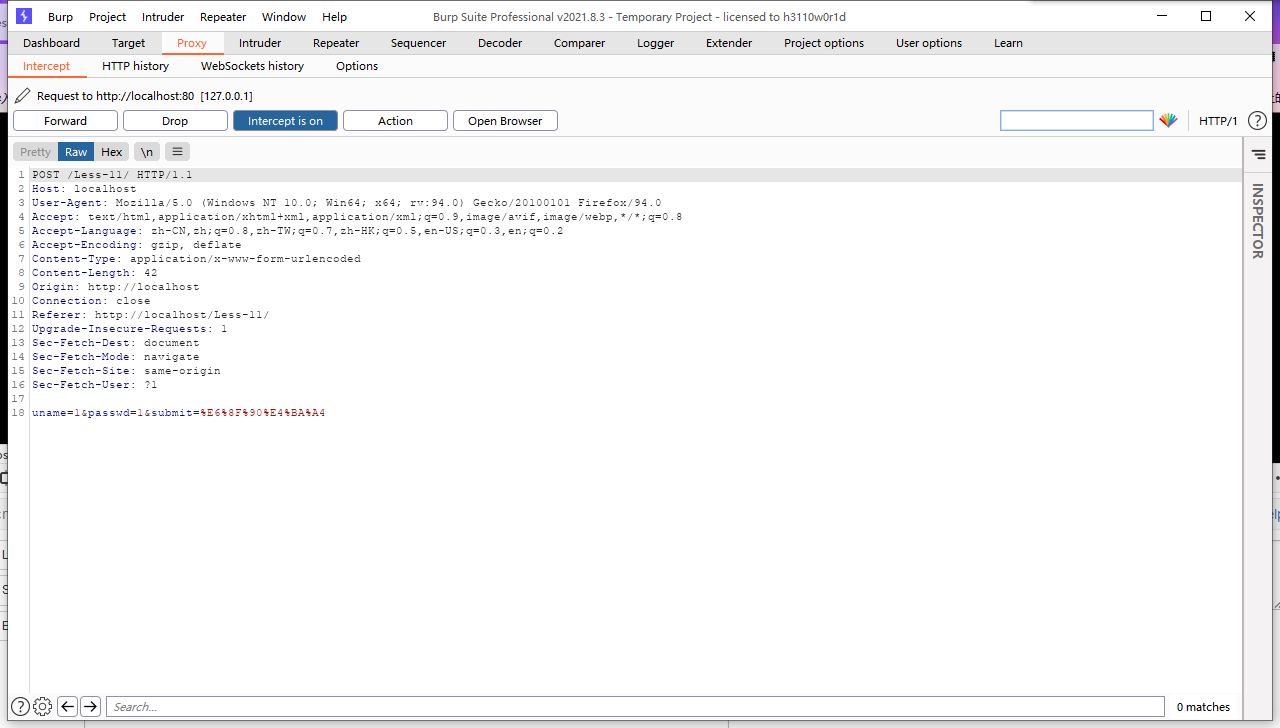Open the Window menu
The image size is (1280, 728).
(x=284, y=17)
